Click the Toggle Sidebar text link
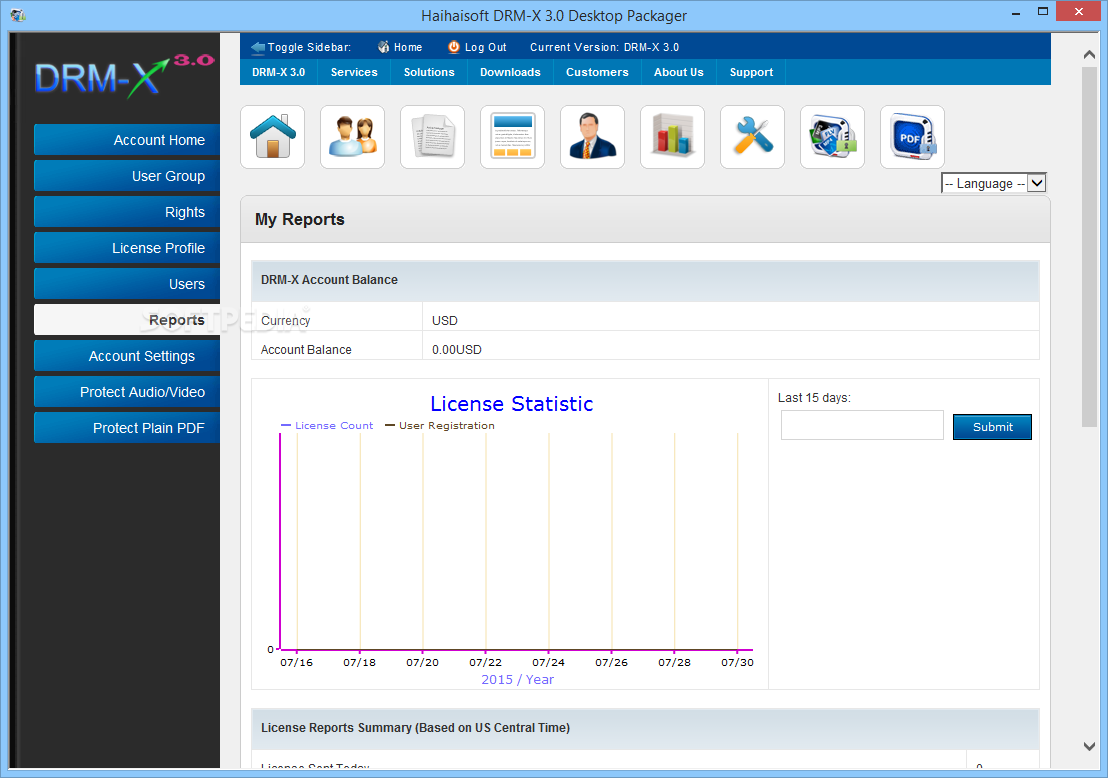 310,47
